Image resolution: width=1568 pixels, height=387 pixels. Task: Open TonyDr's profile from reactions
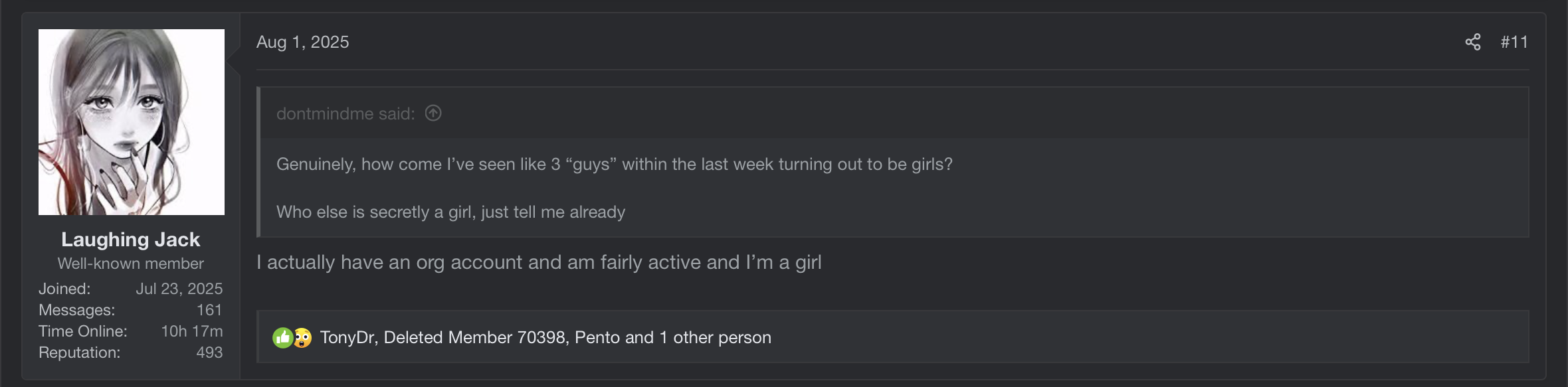coord(347,338)
